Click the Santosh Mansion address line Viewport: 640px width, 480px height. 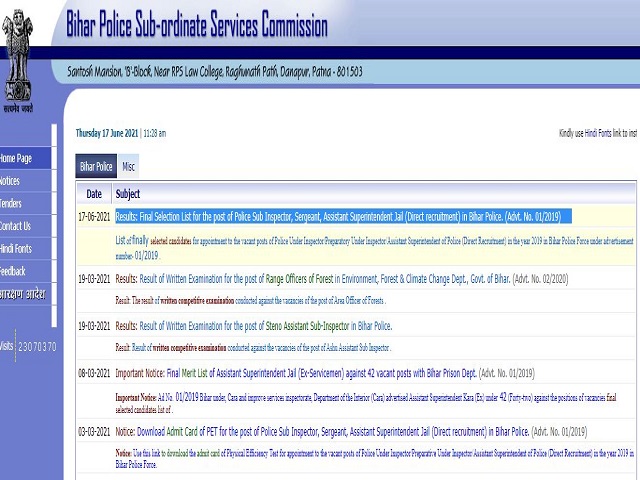point(215,72)
